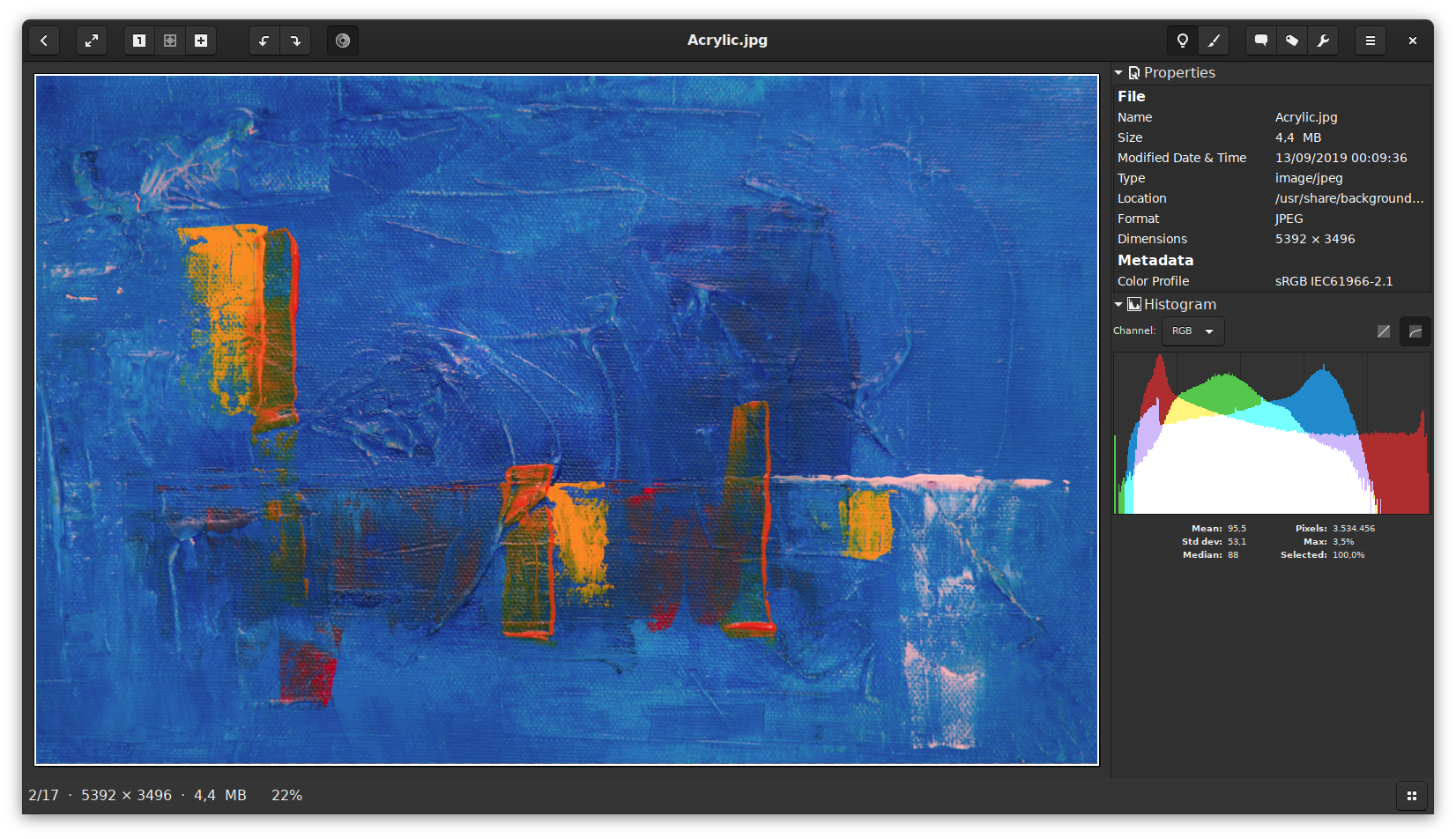Switch histogram to logarithmic scale
The image size is (1456, 839).
pos(1415,331)
